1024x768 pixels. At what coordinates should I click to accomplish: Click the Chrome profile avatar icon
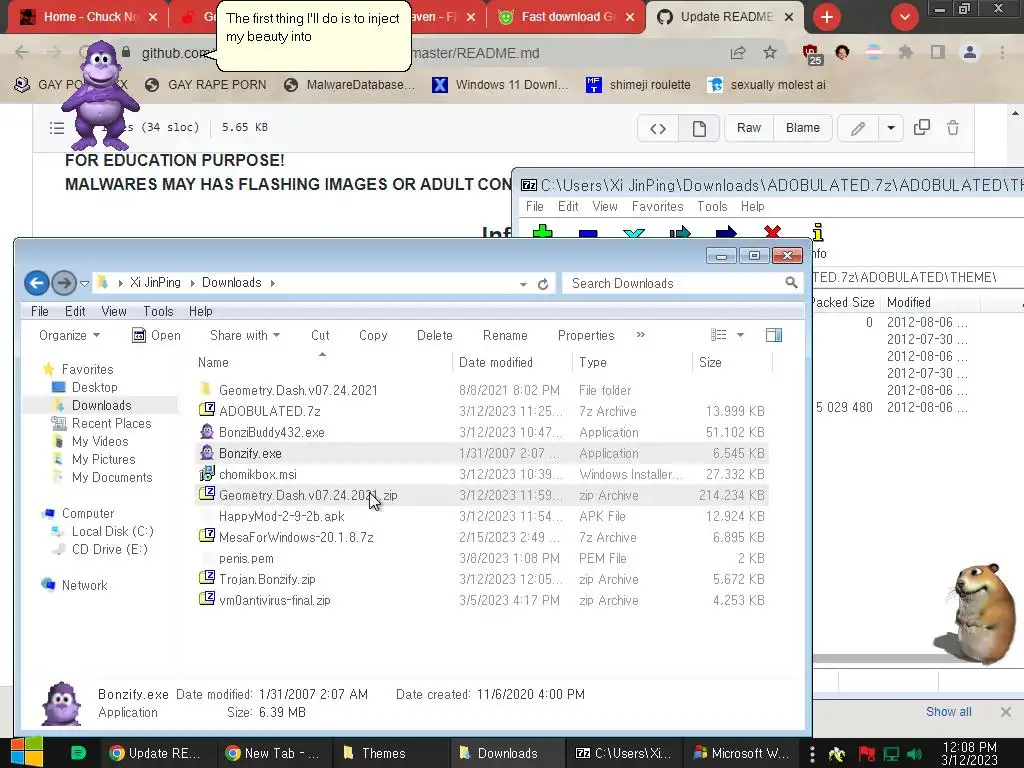coord(970,52)
